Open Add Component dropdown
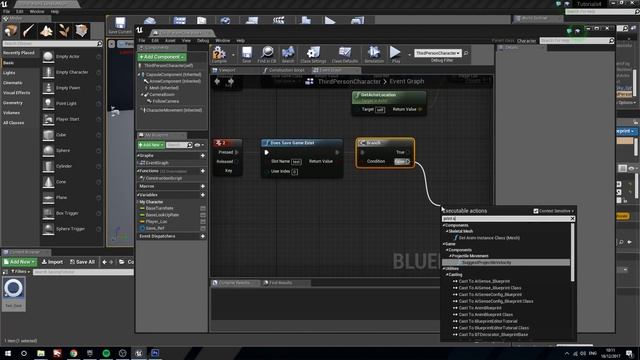The width and height of the screenshot is (640, 360). 162,57
